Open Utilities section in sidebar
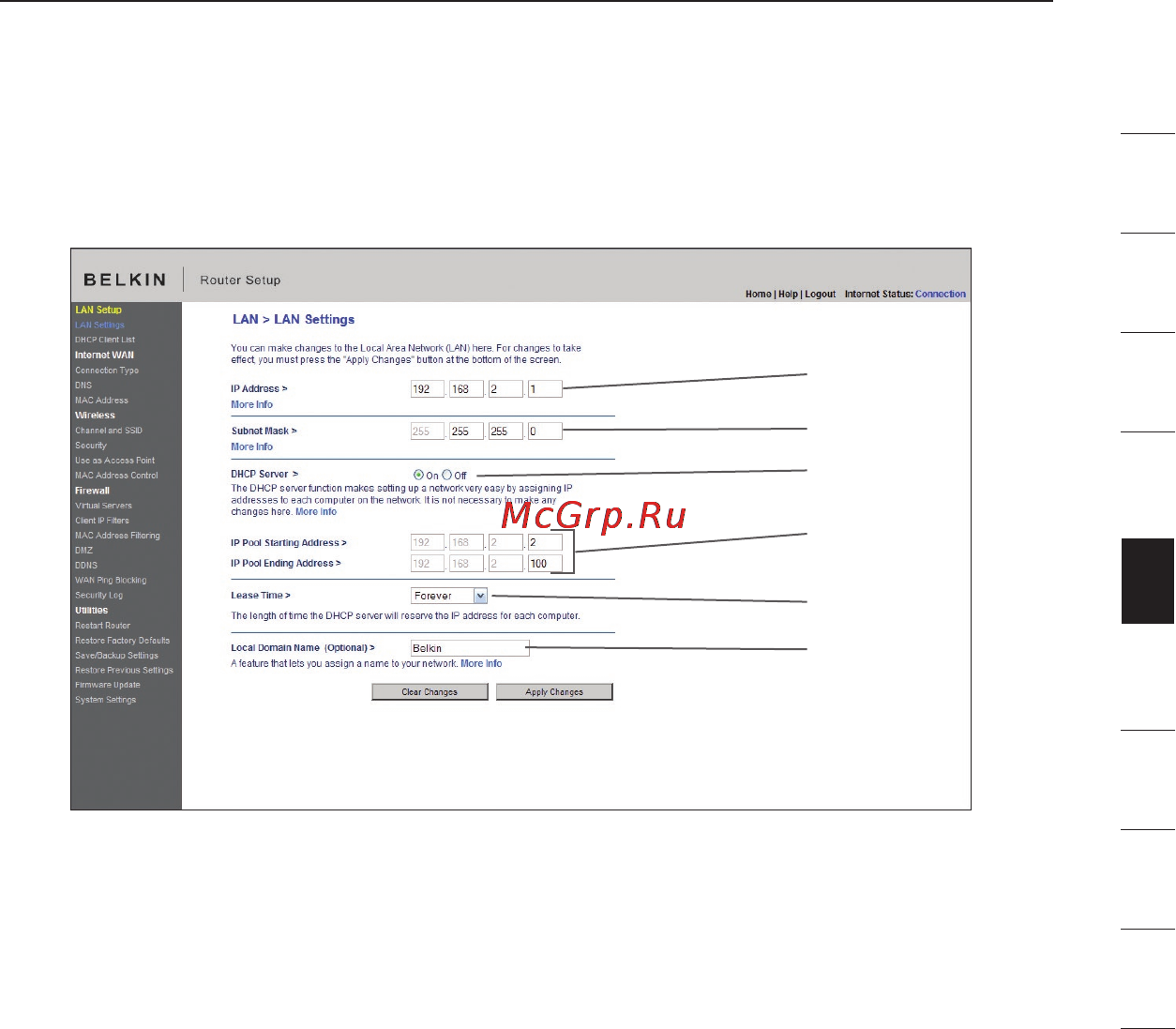This screenshot has height=1029, width=1176. 91,610
